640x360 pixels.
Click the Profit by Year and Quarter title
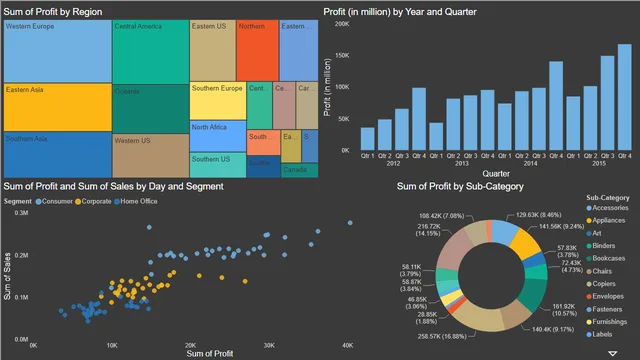click(x=400, y=12)
